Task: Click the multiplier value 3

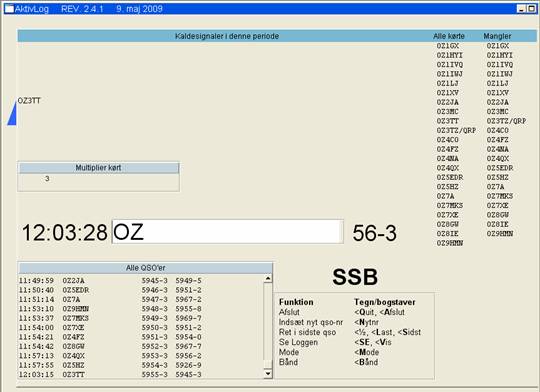Action: pyautogui.click(x=47, y=178)
